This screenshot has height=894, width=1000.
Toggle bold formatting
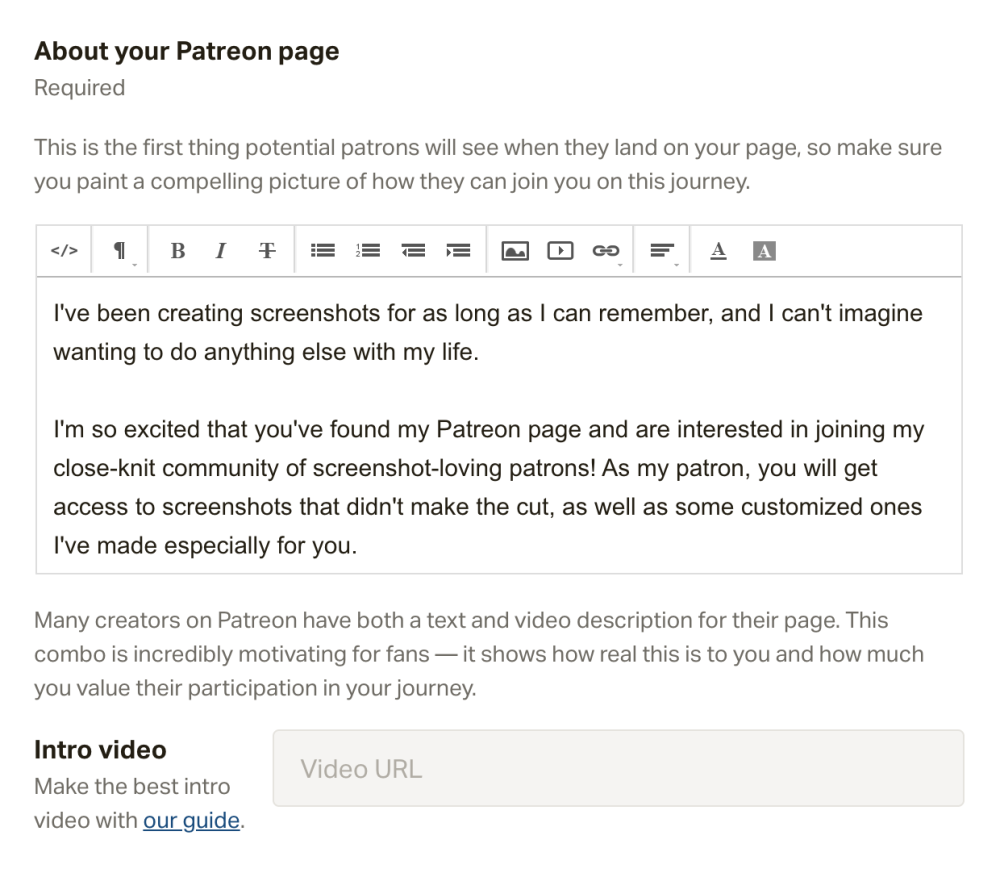(x=178, y=251)
